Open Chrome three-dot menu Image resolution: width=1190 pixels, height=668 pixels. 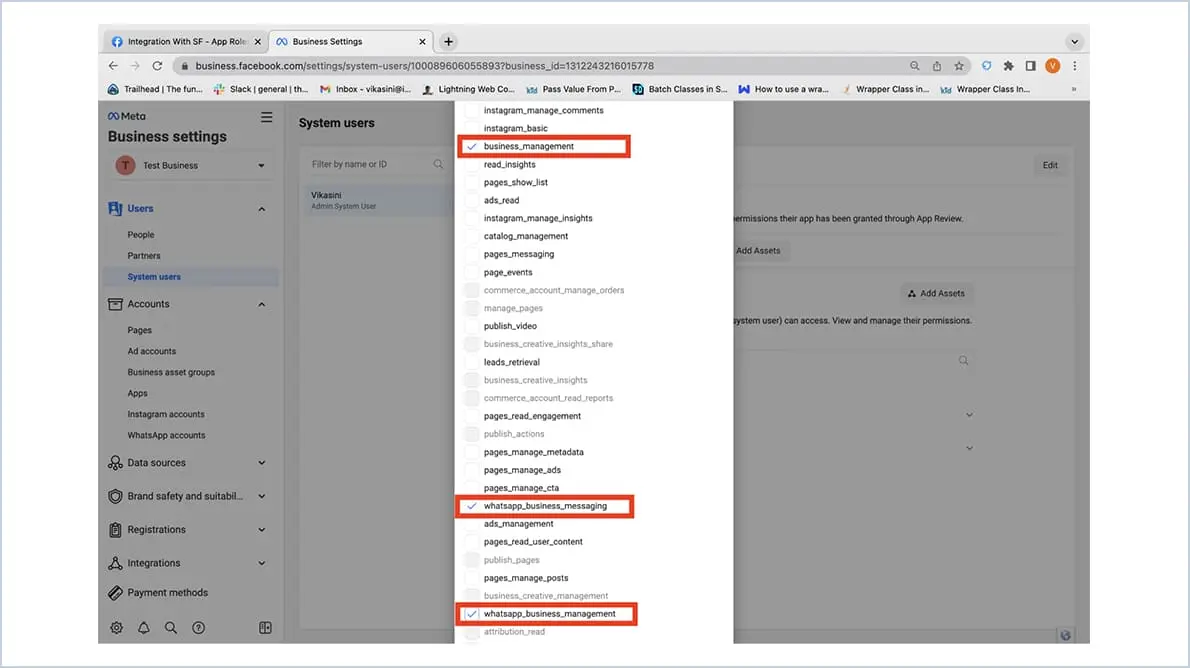(x=1075, y=66)
